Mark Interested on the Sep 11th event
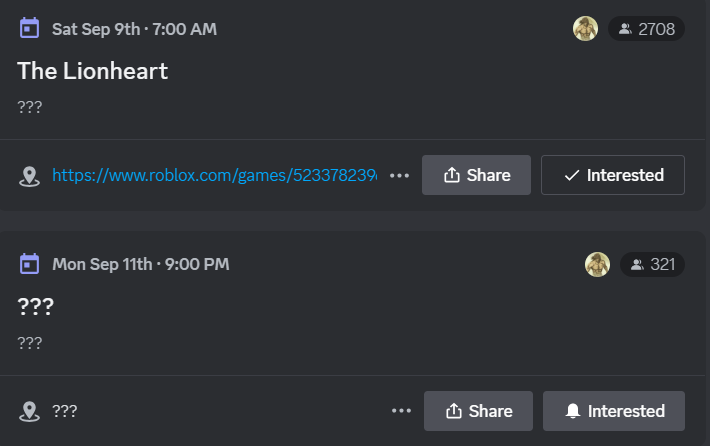Image resolution: width=710 pixels, height=446 pixels. (614, 411)
